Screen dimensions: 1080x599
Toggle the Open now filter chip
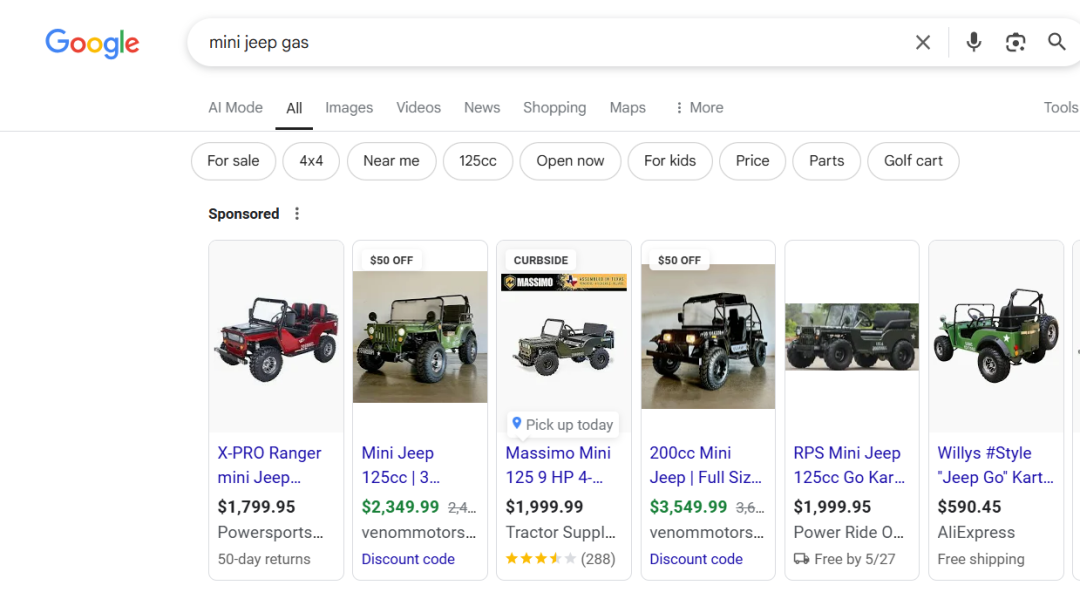click(570, 161)
